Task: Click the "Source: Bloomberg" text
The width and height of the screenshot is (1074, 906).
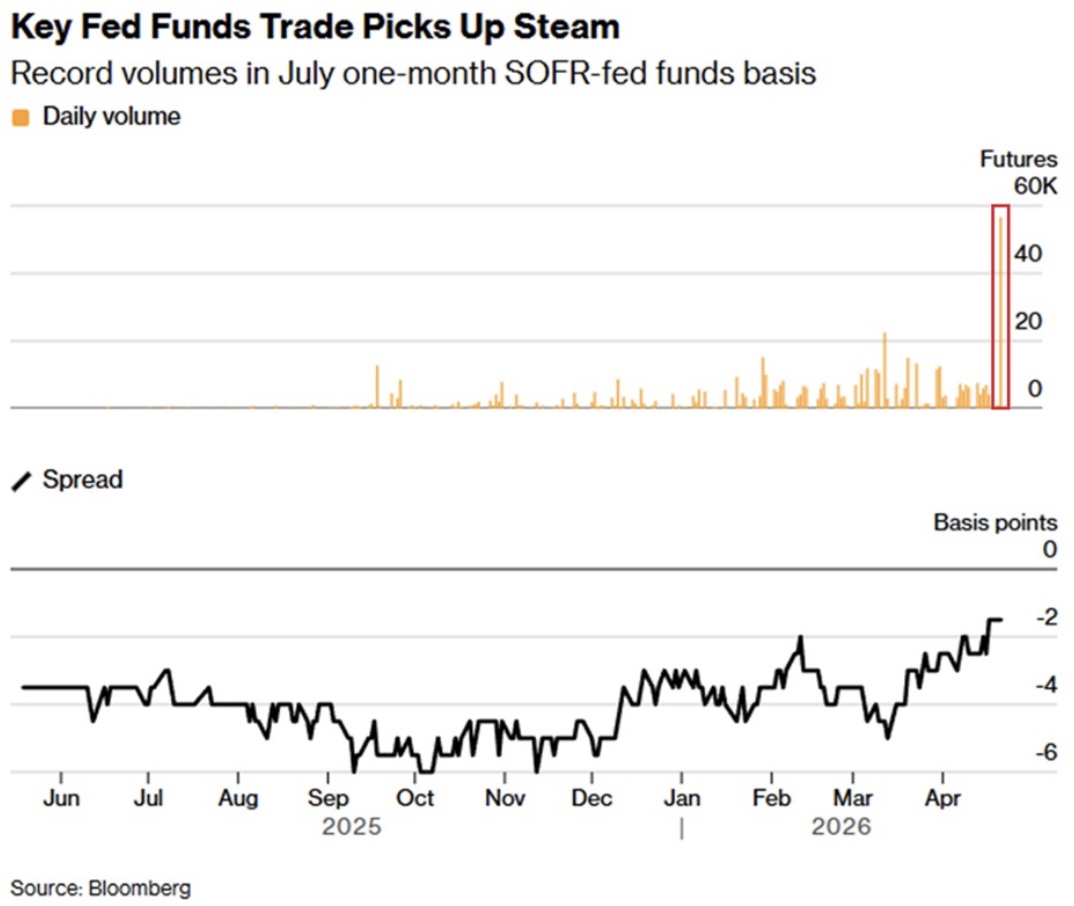Action: 101,887
